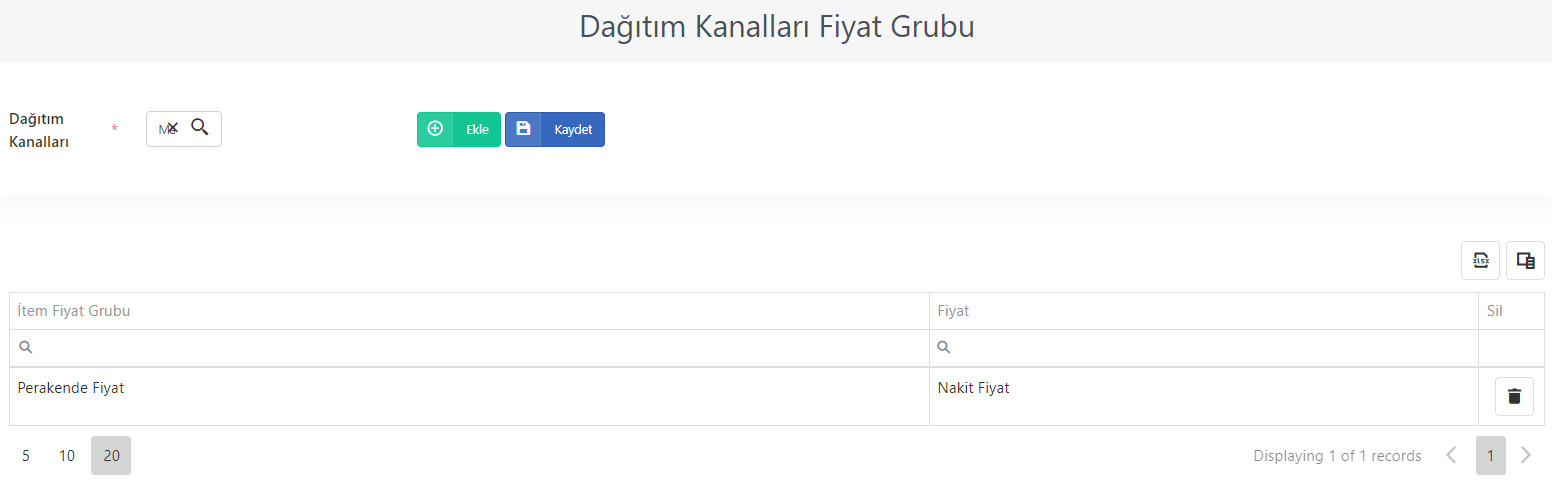Image resolution: width=1552 pixels, height=481 pixels.
Task: Set page size to 5
Action: click(x=26, y=456)
